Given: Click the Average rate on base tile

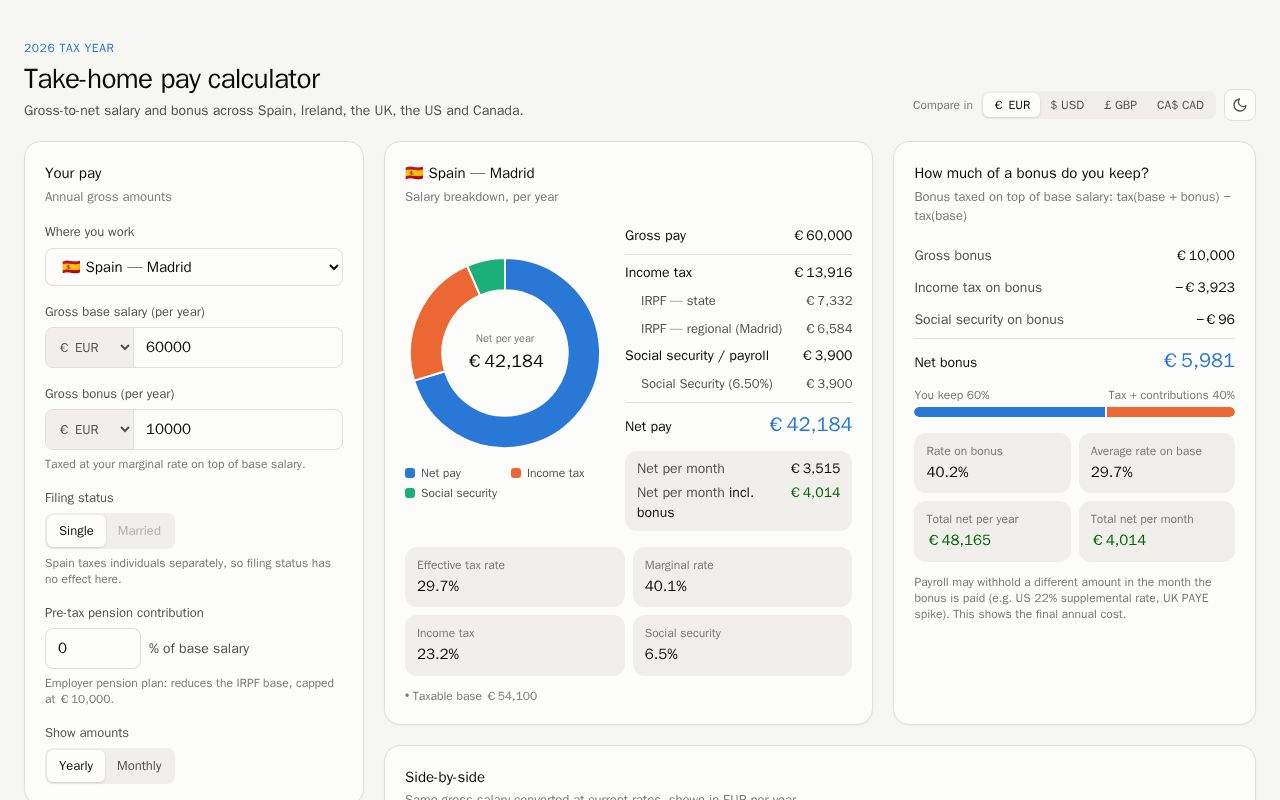Looking at the screenshot, I should coord(1157,463).
